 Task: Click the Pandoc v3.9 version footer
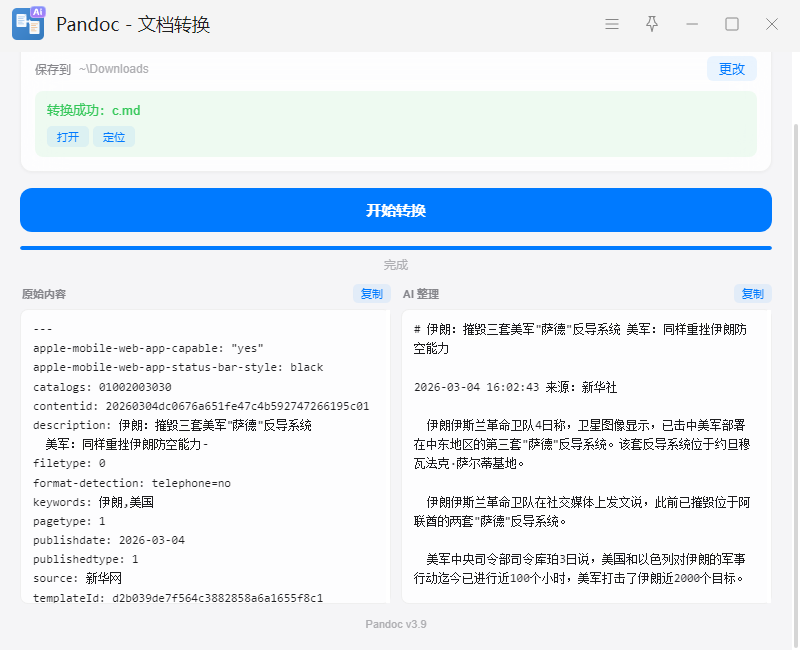coord(396,624)
